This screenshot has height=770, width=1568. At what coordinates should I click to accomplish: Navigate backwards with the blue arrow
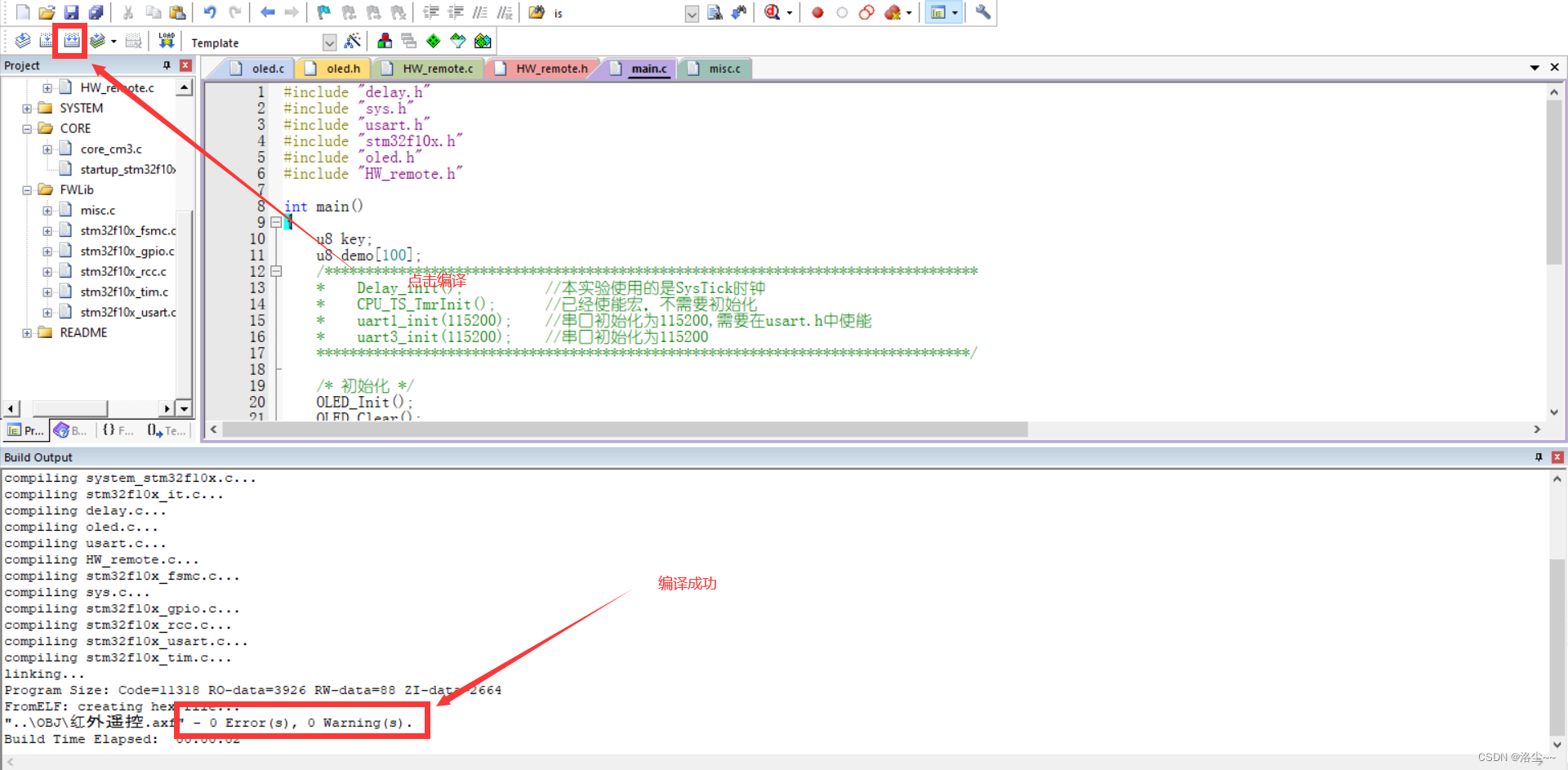coord(267,12)
